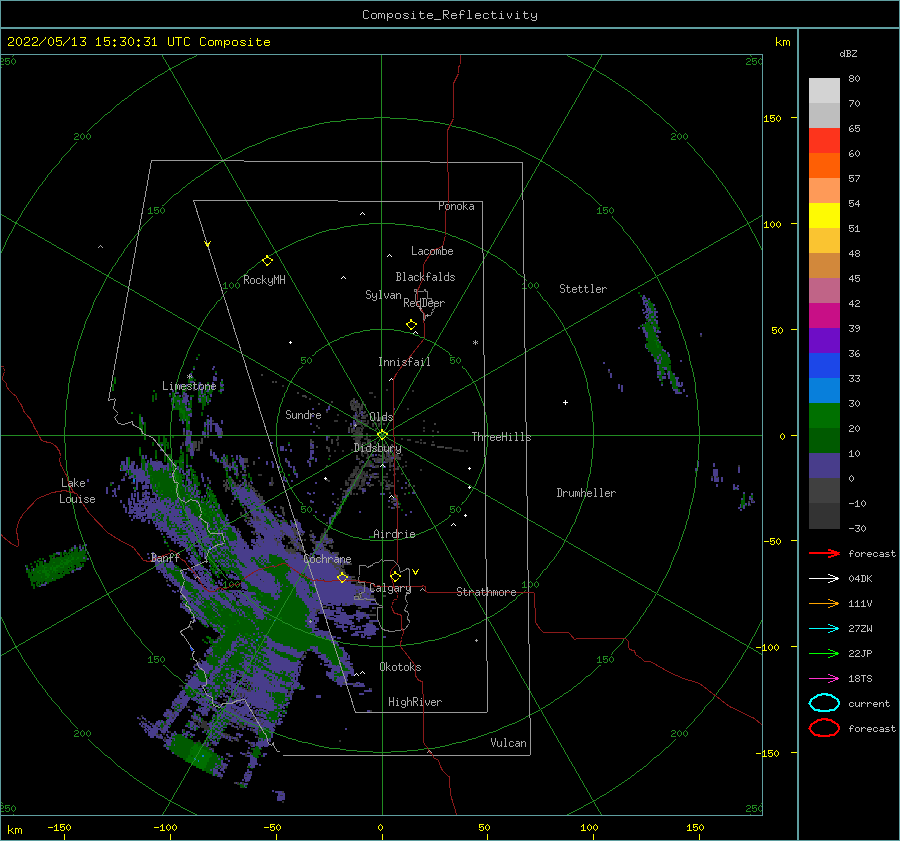The image size is (900, 841).
Task: Click the 65 dBZ red color swatch
Action: (x=824, y=141)
